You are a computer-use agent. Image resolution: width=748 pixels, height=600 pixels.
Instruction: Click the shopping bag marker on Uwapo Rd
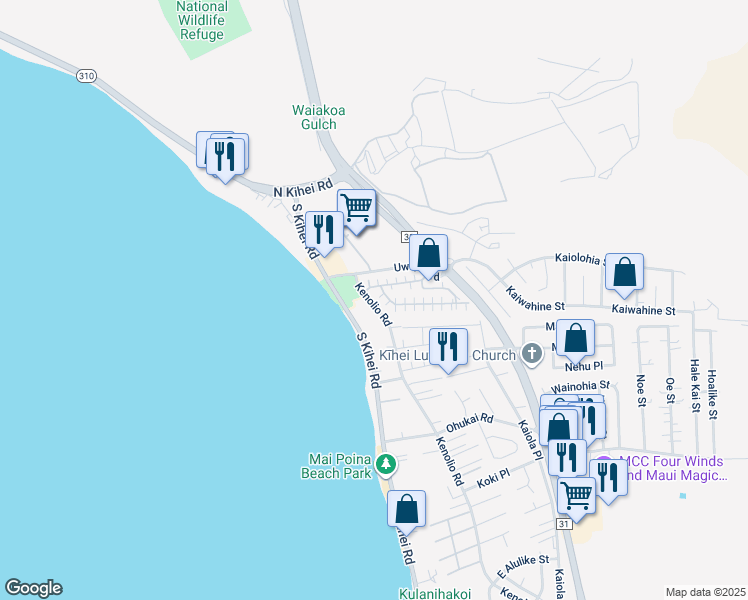pyautogui.click(x=428, y=254)
